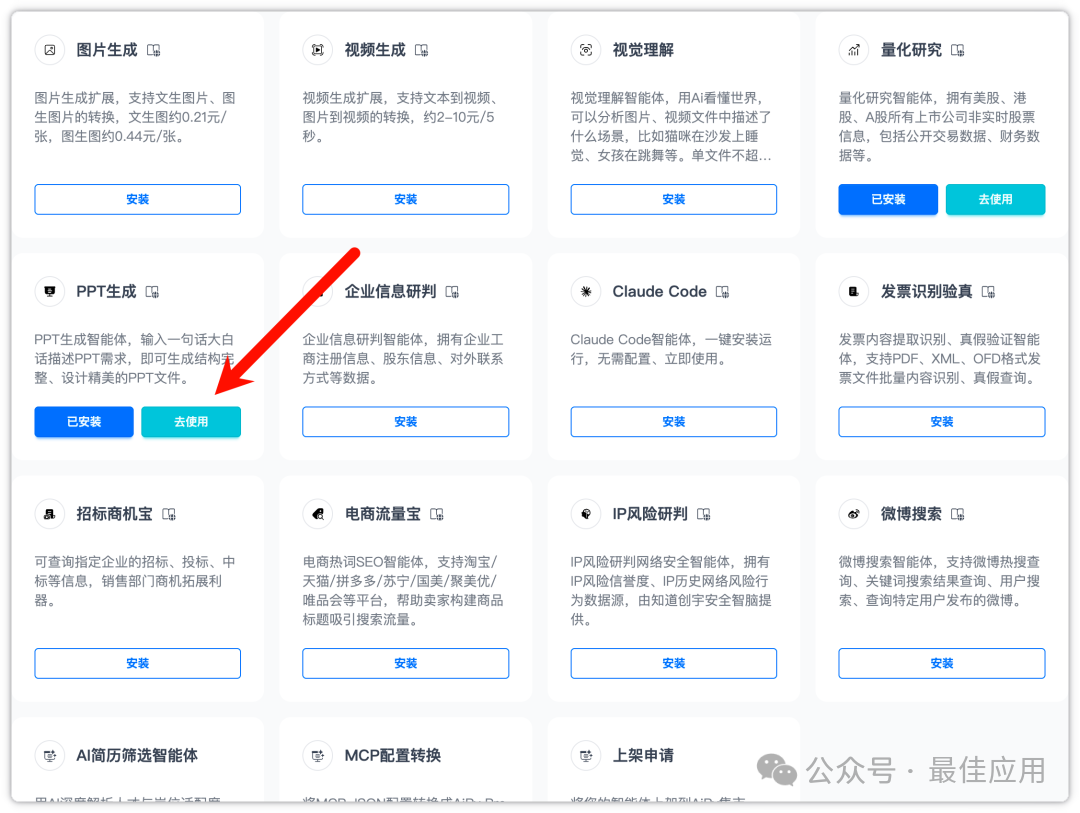The image size is (1080, 813).
Task: Select the 电商流量宝 title text
Action: (382, 514)
